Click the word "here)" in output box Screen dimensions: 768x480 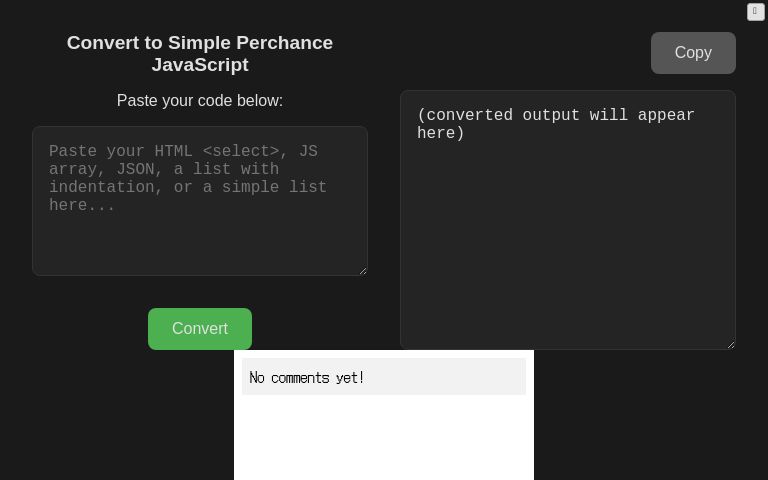(x=441, y=134)
